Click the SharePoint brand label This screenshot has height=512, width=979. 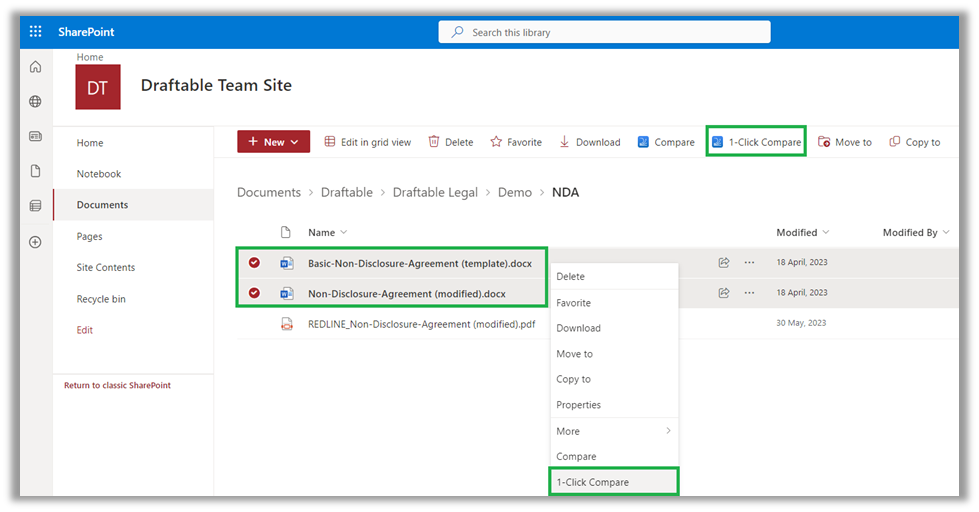click(86, 32)
